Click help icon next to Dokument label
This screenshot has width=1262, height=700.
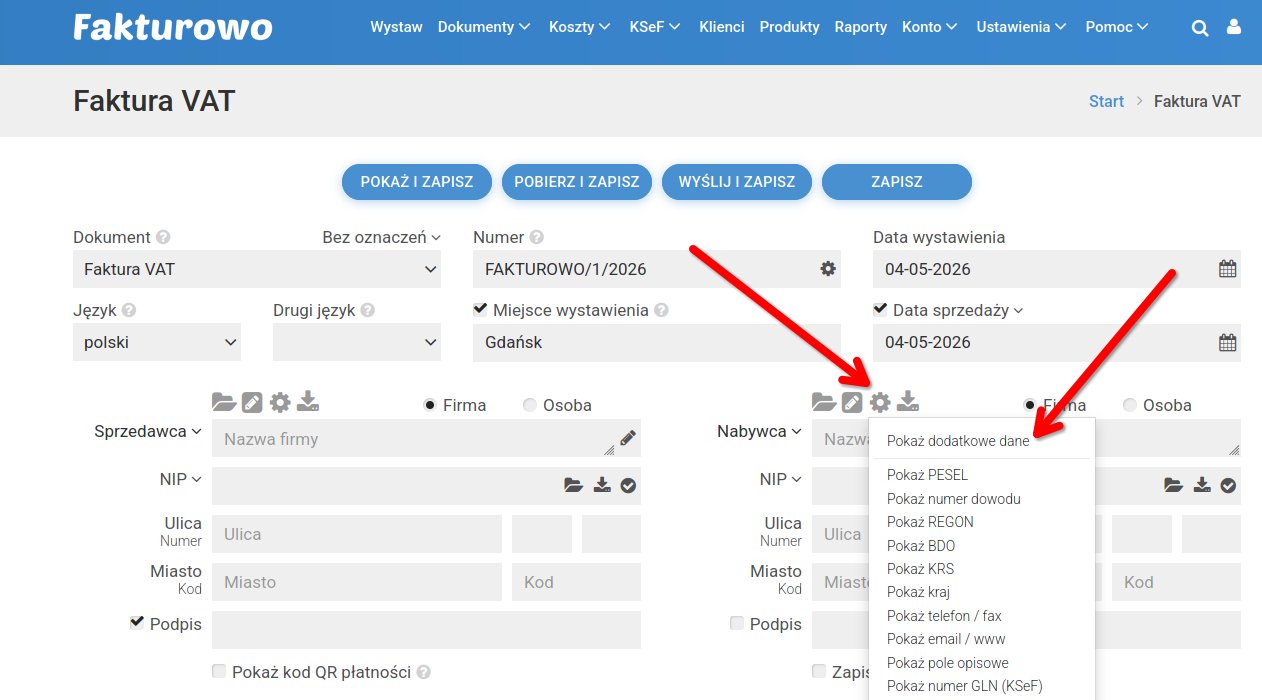[x=163, y=238]
